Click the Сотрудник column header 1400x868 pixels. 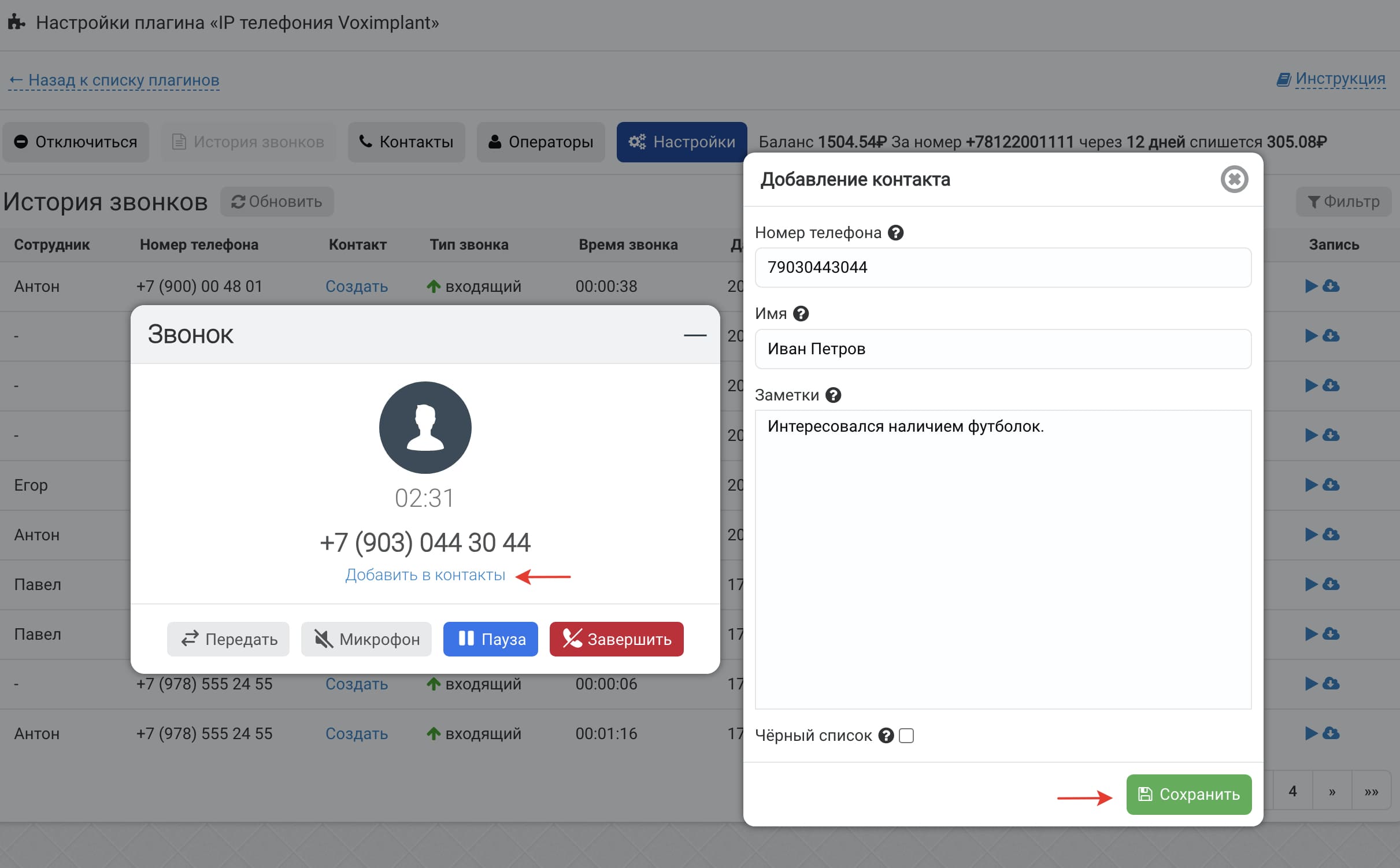point(52,245)
